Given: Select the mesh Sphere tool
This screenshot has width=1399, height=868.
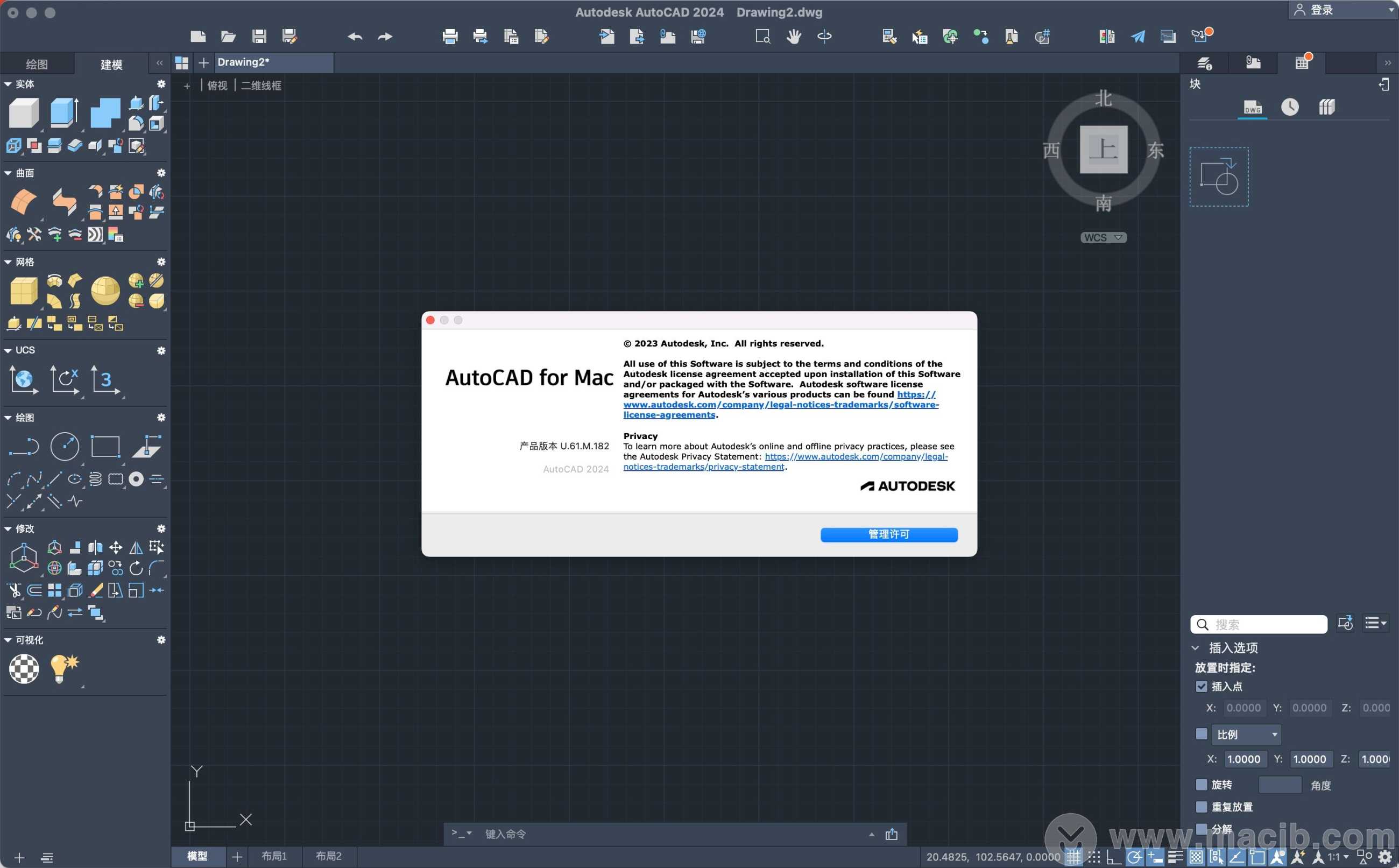Looking at the screenshot, I should (x=105, y=291).
